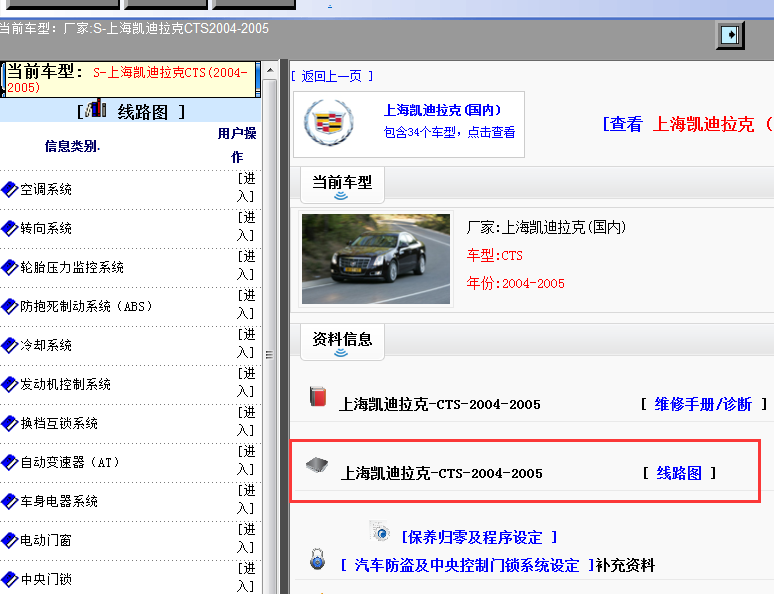The width and height of the screenshot is (774, 594).
Task: Click the gray device icon for wiring diagram row
Action: [x=317, y=465]
